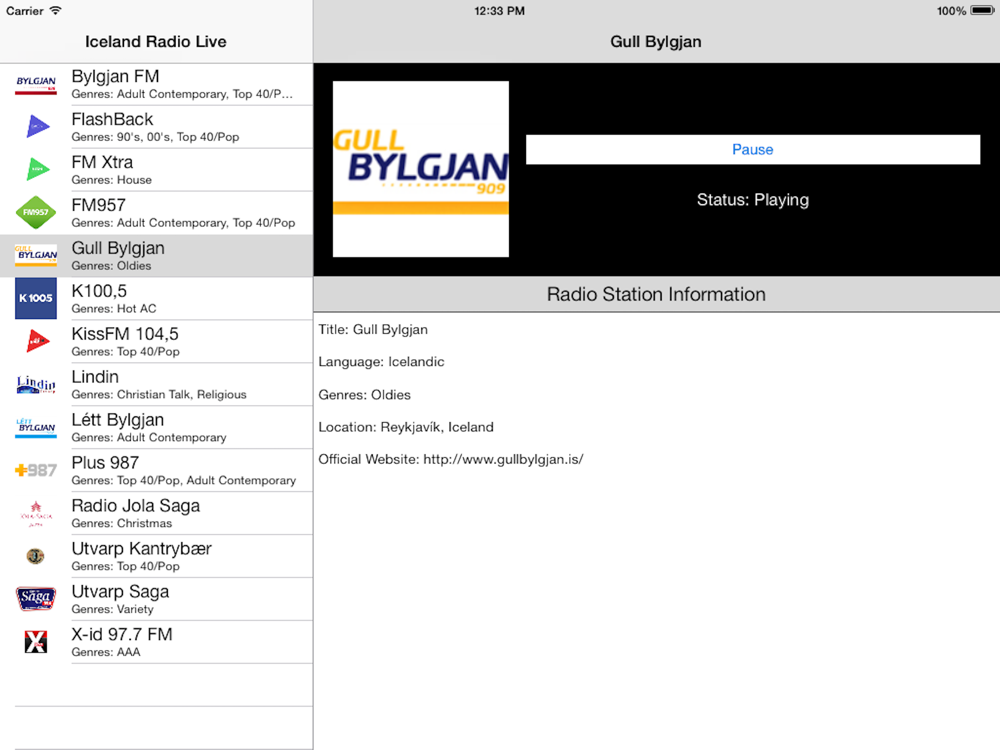Click the 'Iceland Radio Live' header title
This screenshot has width=1000, height=750.
pyautogui.click(x=156, y=41)
